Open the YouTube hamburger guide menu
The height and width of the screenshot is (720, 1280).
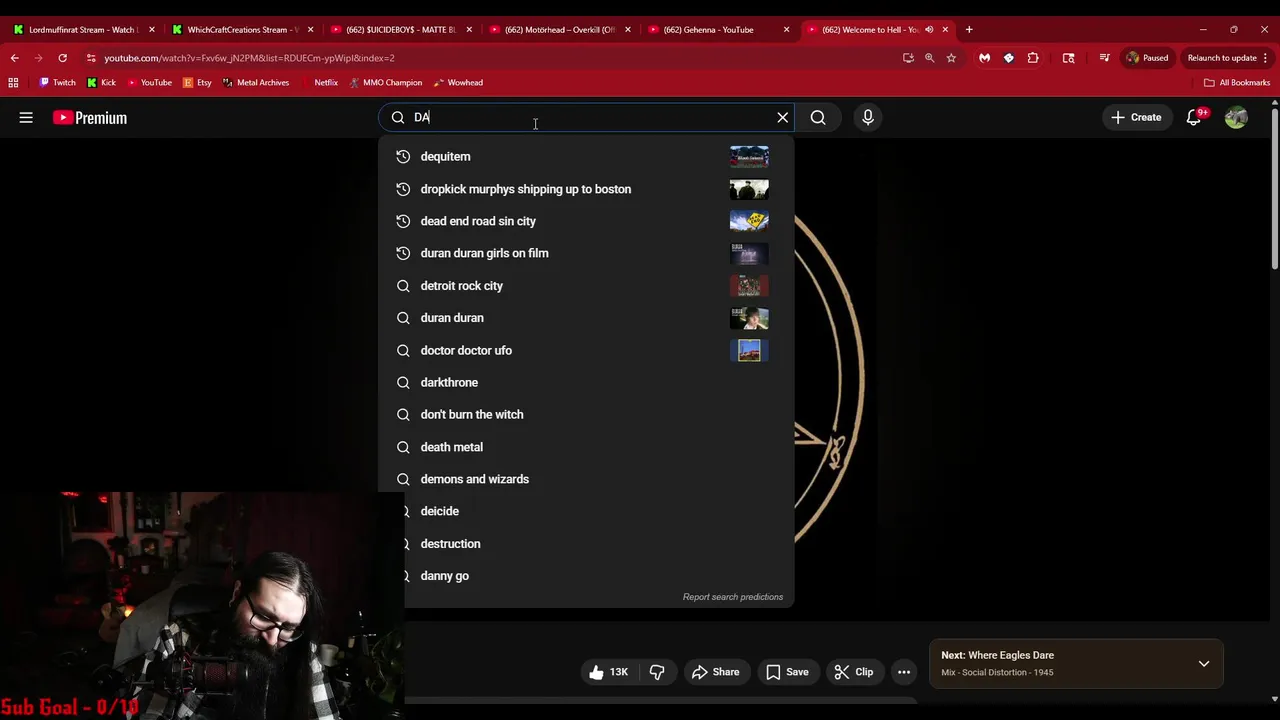click(26, 118)
